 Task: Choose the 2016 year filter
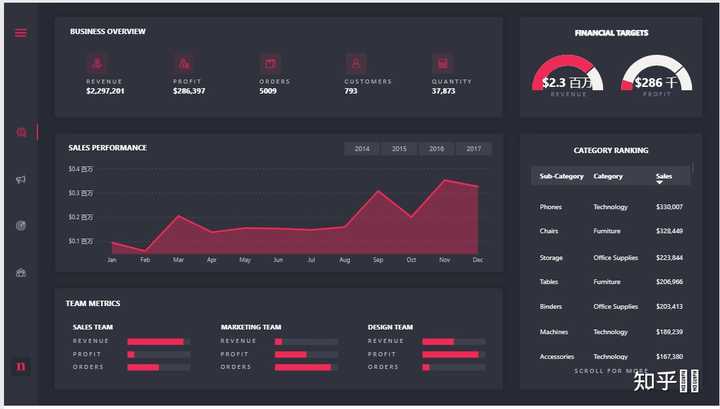tap(436, 149)
